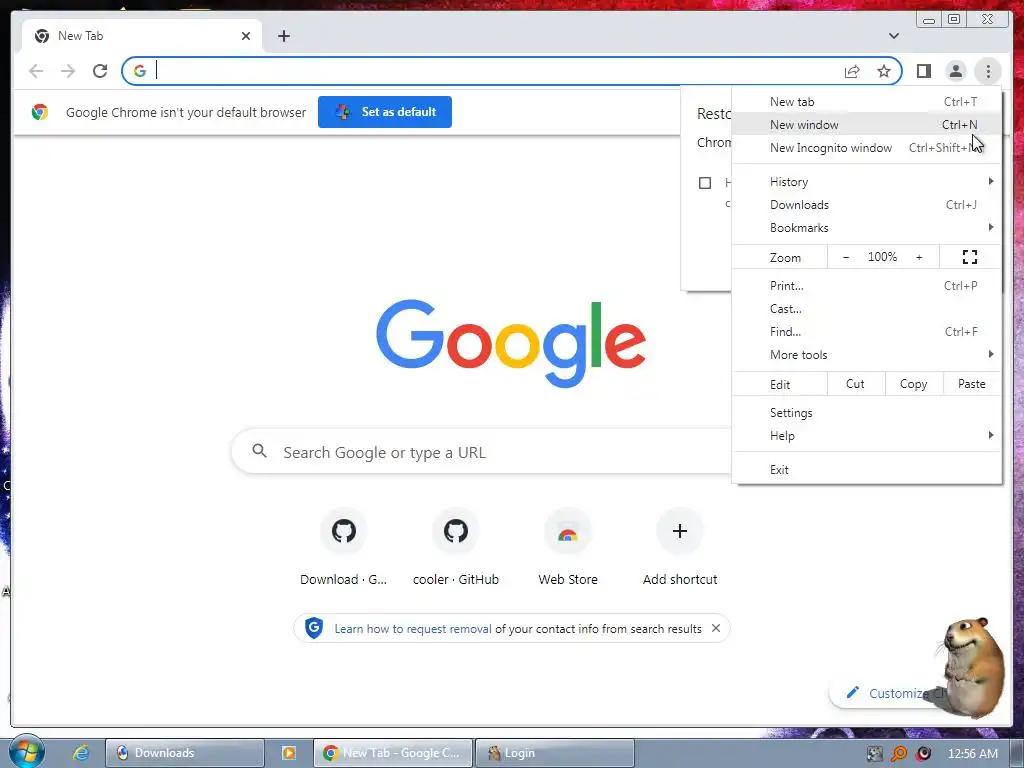Open the side panel icon
The image size is (1024, 768).
tap(923, 71)
